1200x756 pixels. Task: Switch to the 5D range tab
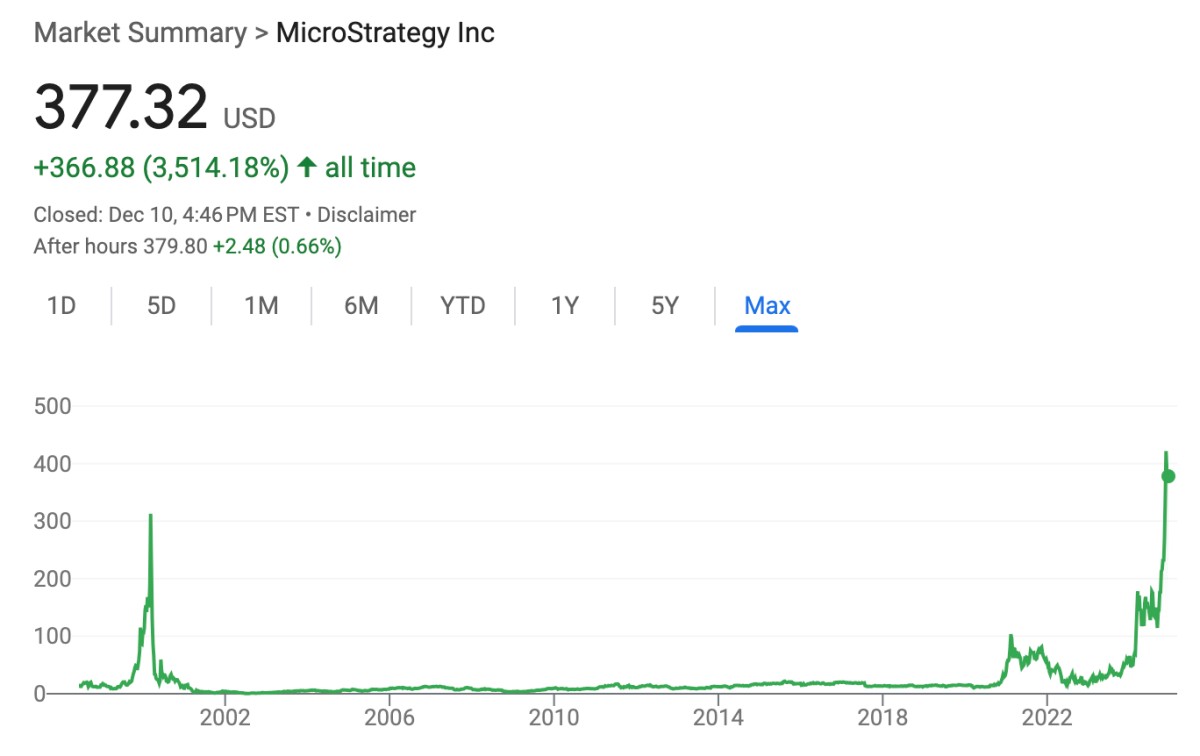(161, 306)
